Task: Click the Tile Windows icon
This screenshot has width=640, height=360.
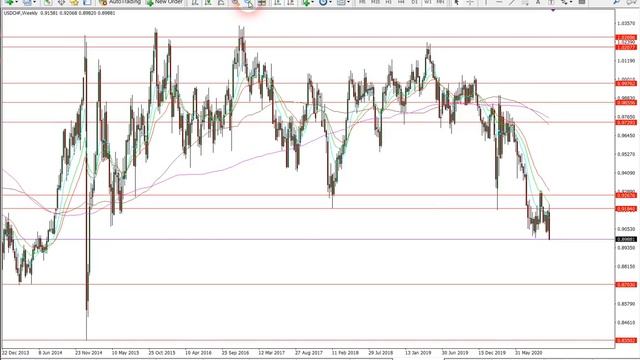Action: click(x=262, y=2)
